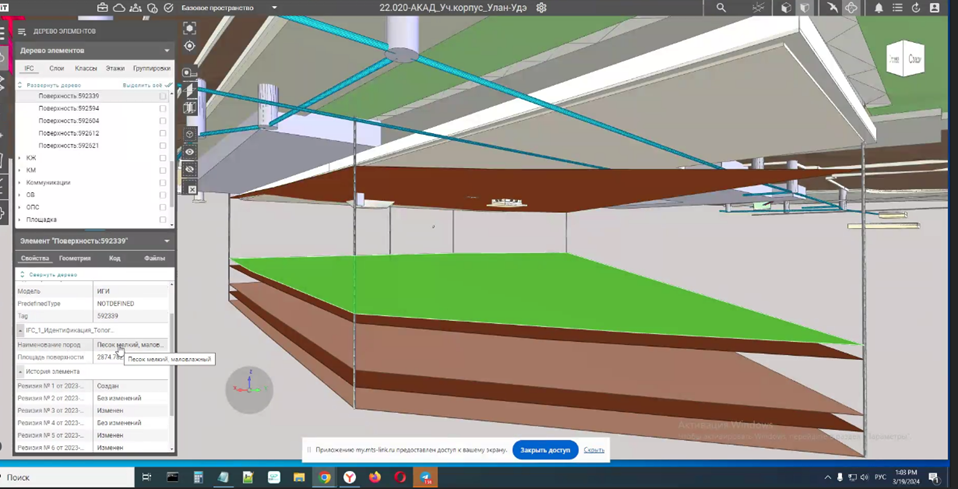Open the briefcase projects icon in top bar
The height and width of the screenshot is (489, 958).
103,8
